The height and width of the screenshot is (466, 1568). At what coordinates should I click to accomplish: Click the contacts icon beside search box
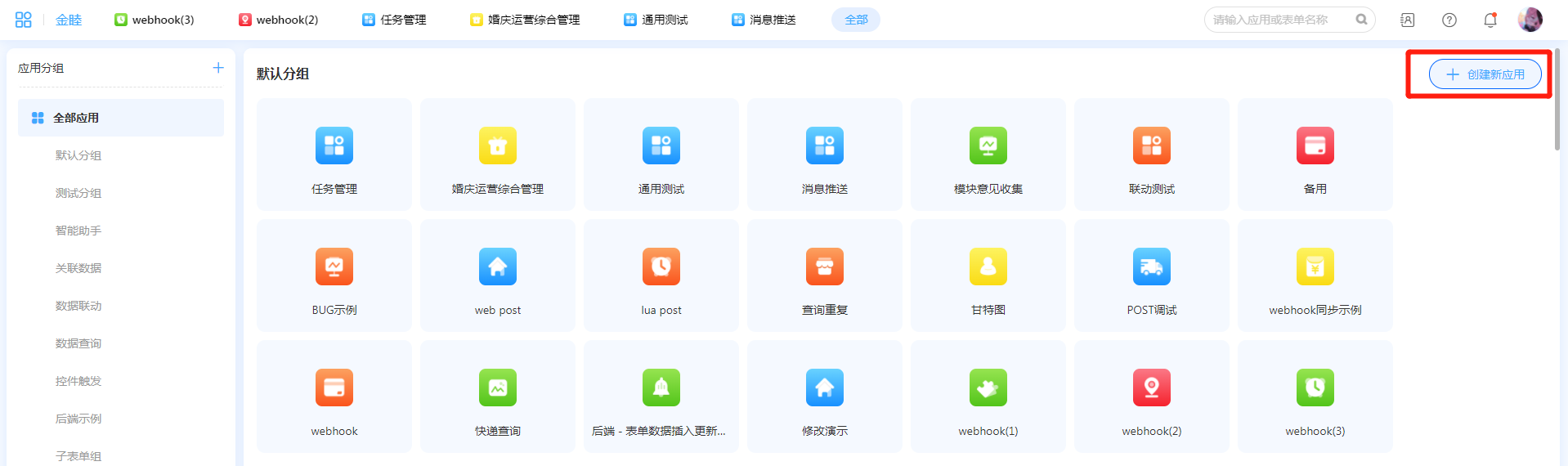(x=1407, y=20)
